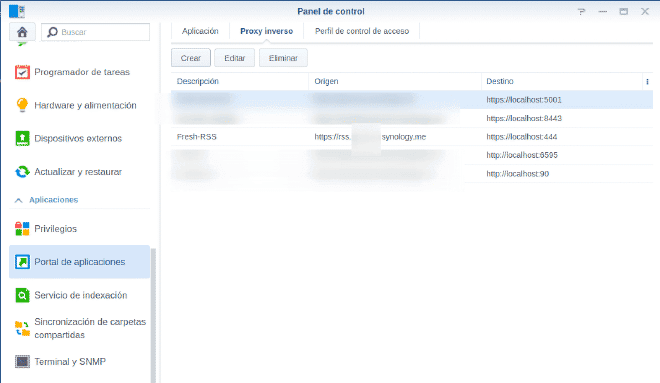Click the Programador de tareas icon
This screenshot has width=660, height=383.
pyautogui.click(x=22, y=72)
